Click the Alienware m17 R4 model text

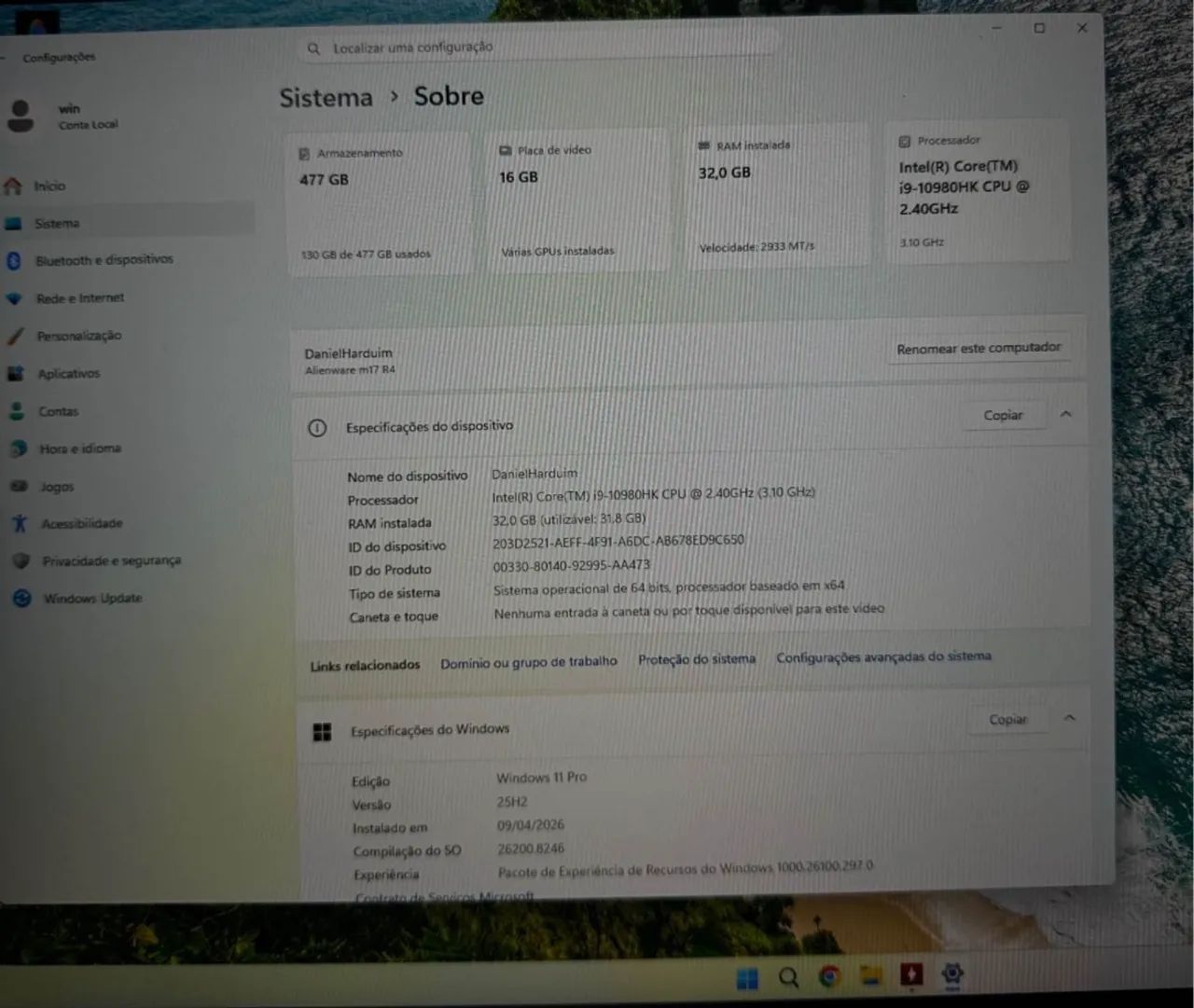350,370
